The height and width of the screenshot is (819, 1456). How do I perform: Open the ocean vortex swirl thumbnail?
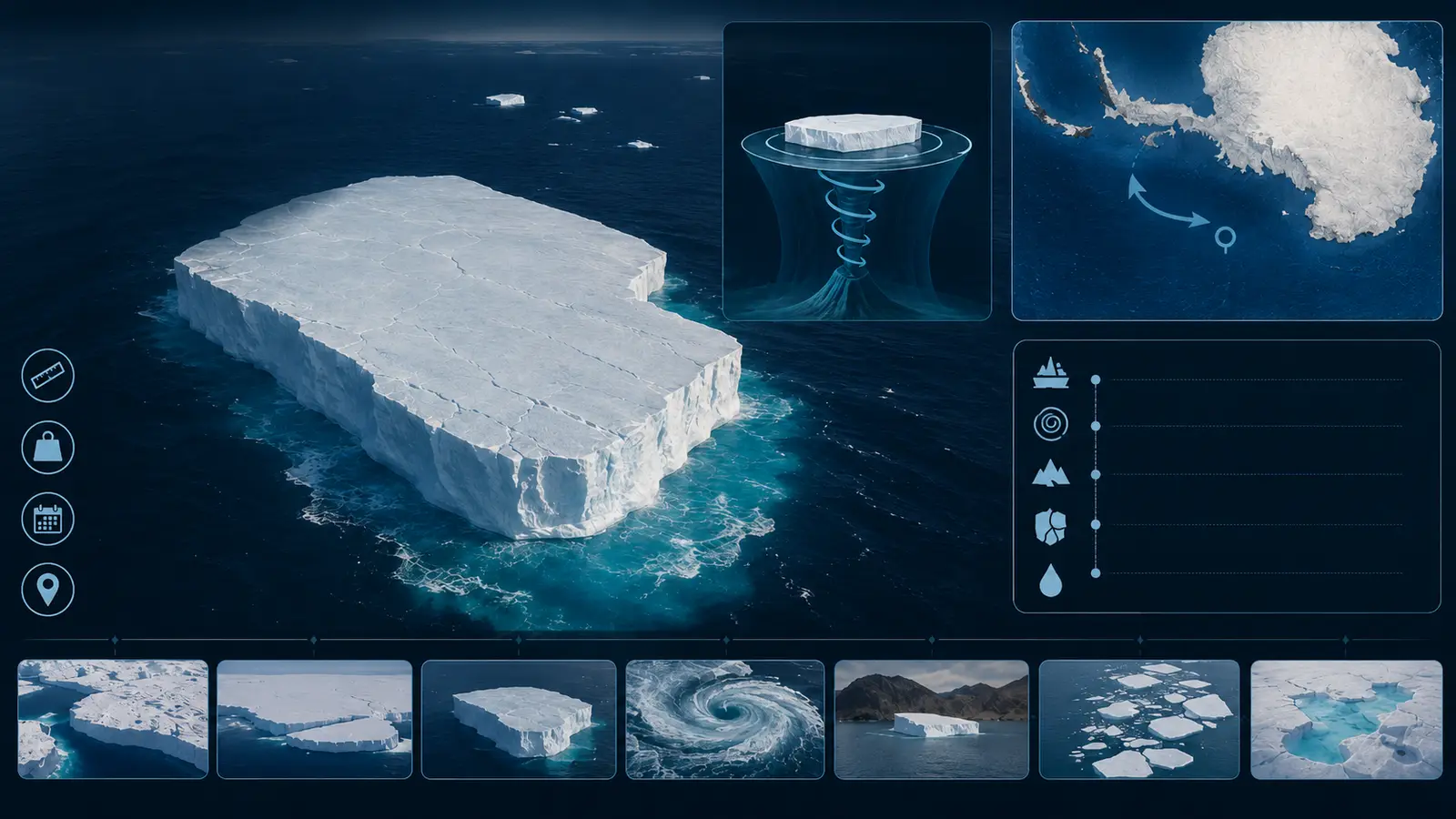pos(725,719)
